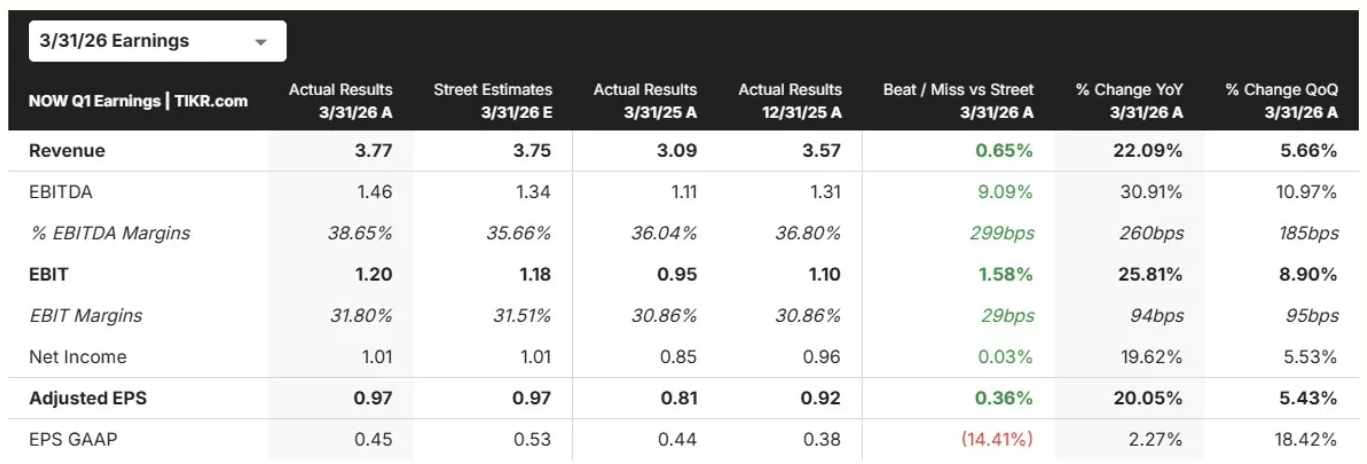Click the NOW Q1 Earnings TIKR.com header
This screenshot has height=464, width=1367.
tap(138, 101)
